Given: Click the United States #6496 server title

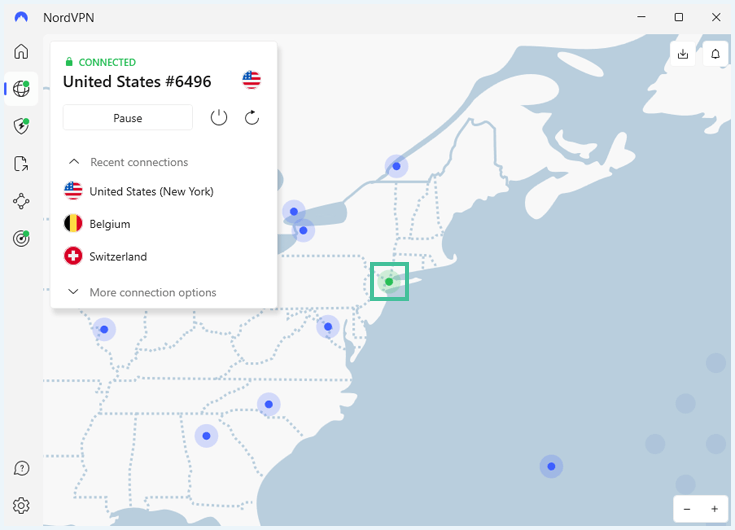Looking at the screenshot, I should coord(137,82).
